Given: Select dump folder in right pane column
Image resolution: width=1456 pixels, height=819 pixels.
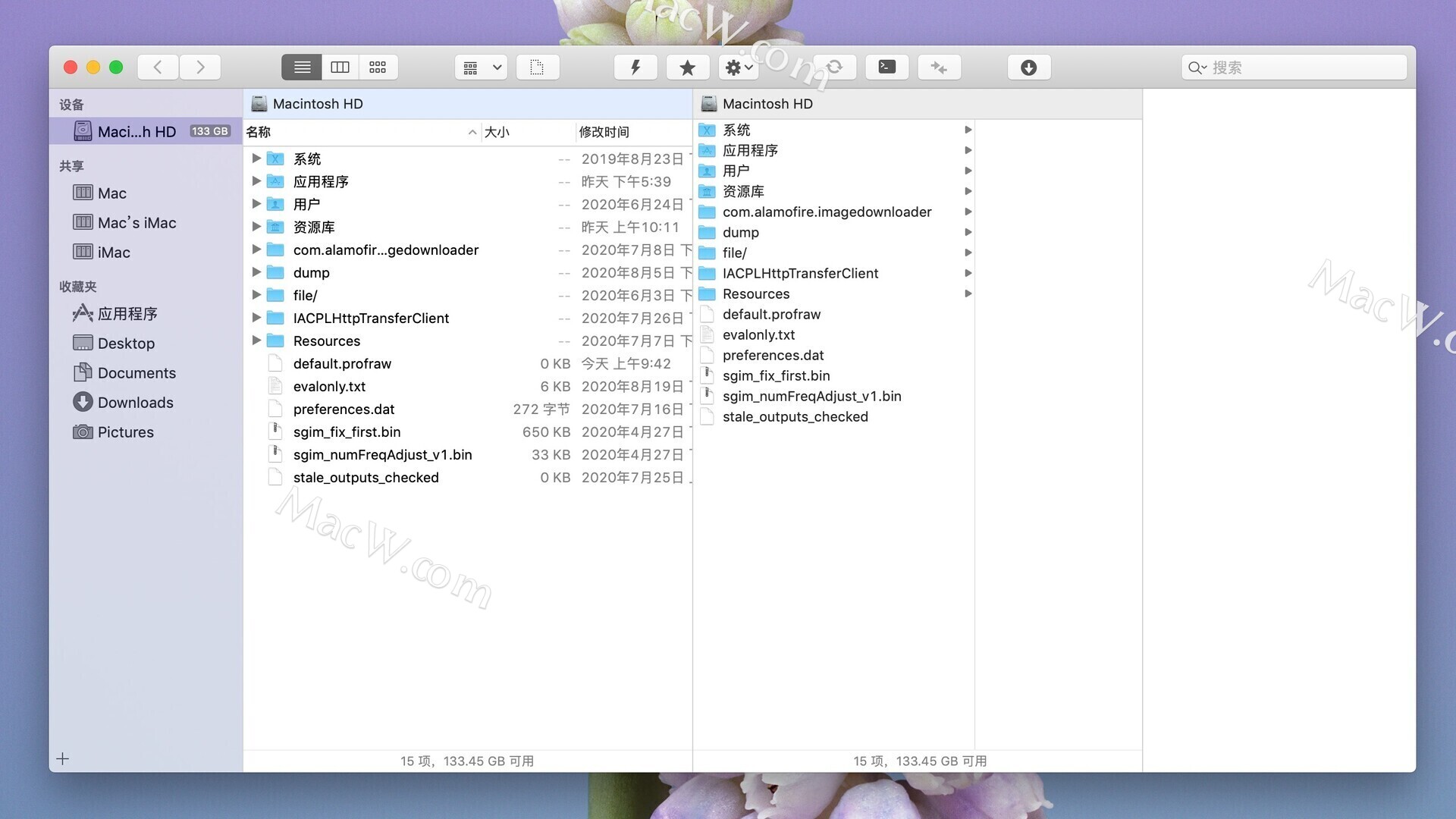Looking at the screenshot, I should click(834, 233).
